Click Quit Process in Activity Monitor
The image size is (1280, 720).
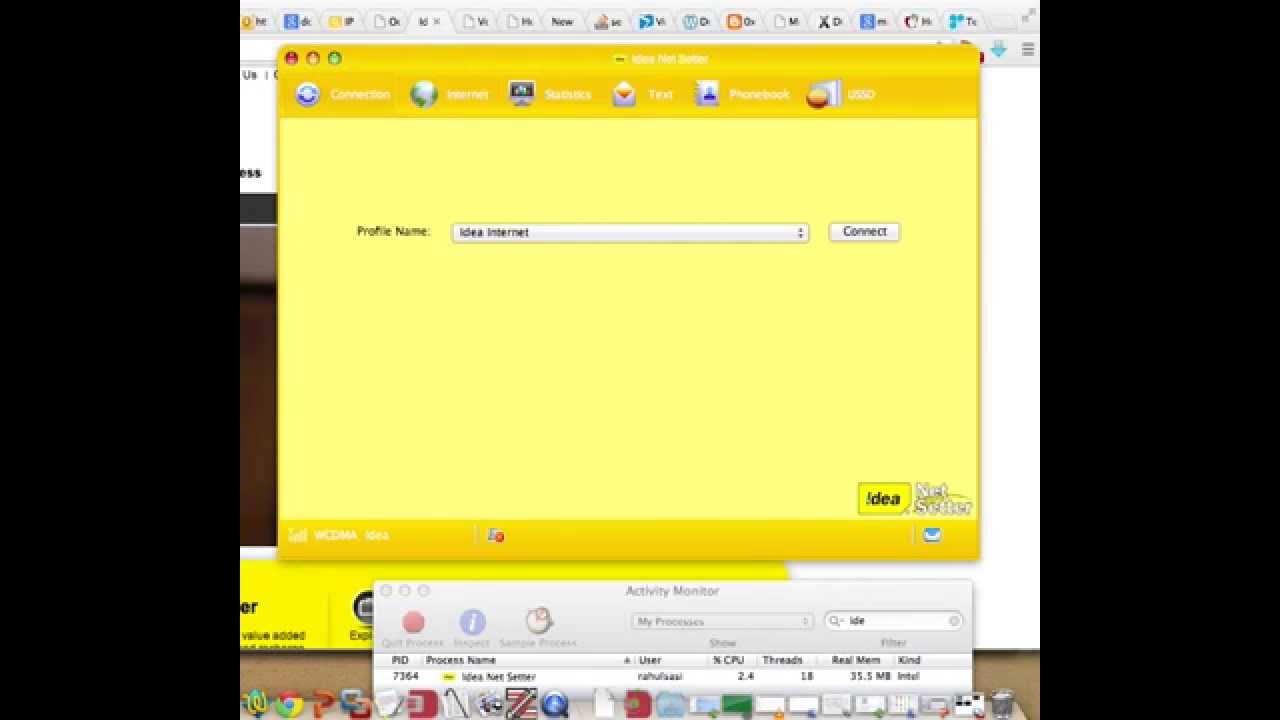[413, 629]
